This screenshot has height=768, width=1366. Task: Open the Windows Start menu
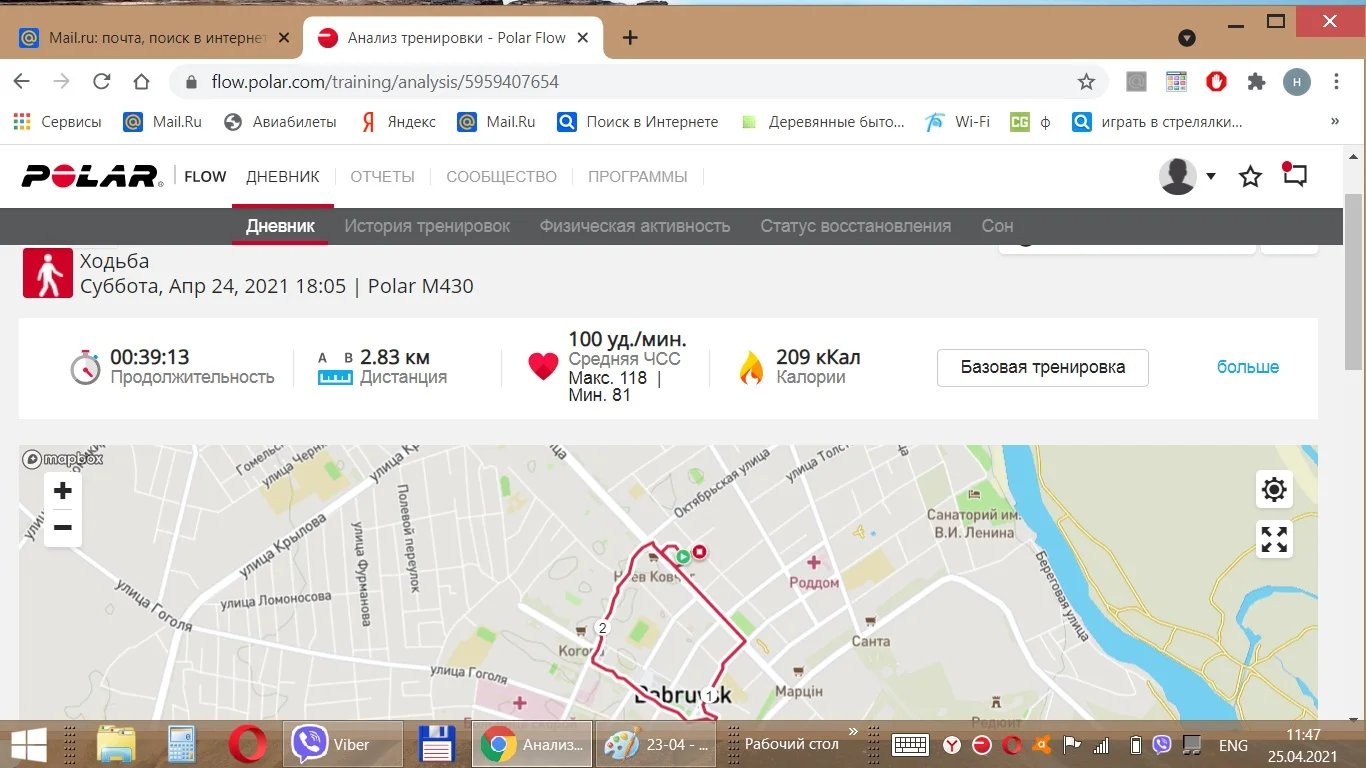tap(29, 745)
